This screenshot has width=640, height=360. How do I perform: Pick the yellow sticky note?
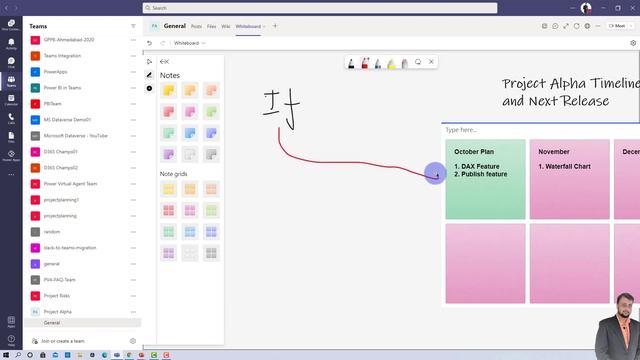(x=169, y=90)
